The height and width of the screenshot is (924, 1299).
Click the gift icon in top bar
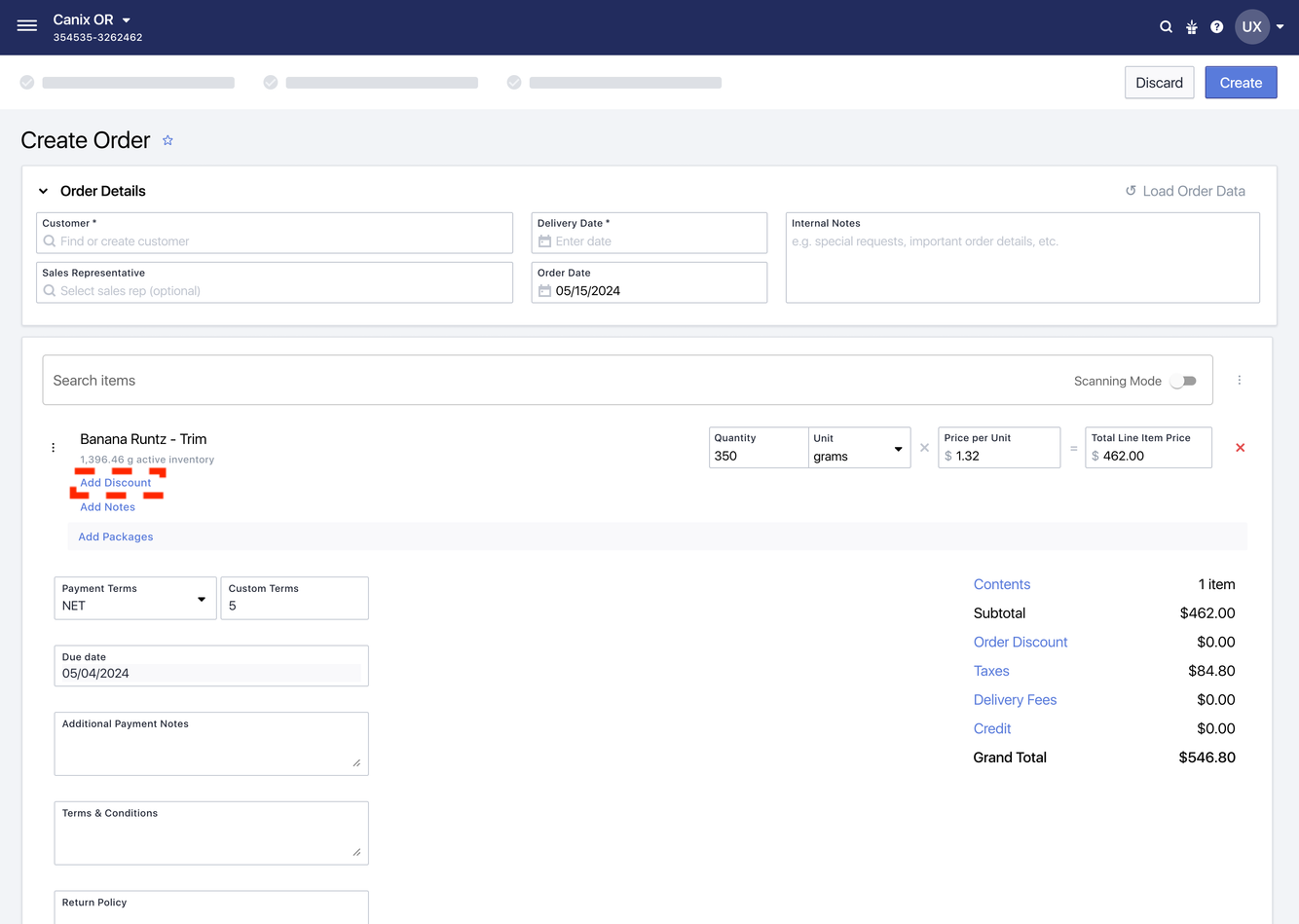(x=1191, y=27)
